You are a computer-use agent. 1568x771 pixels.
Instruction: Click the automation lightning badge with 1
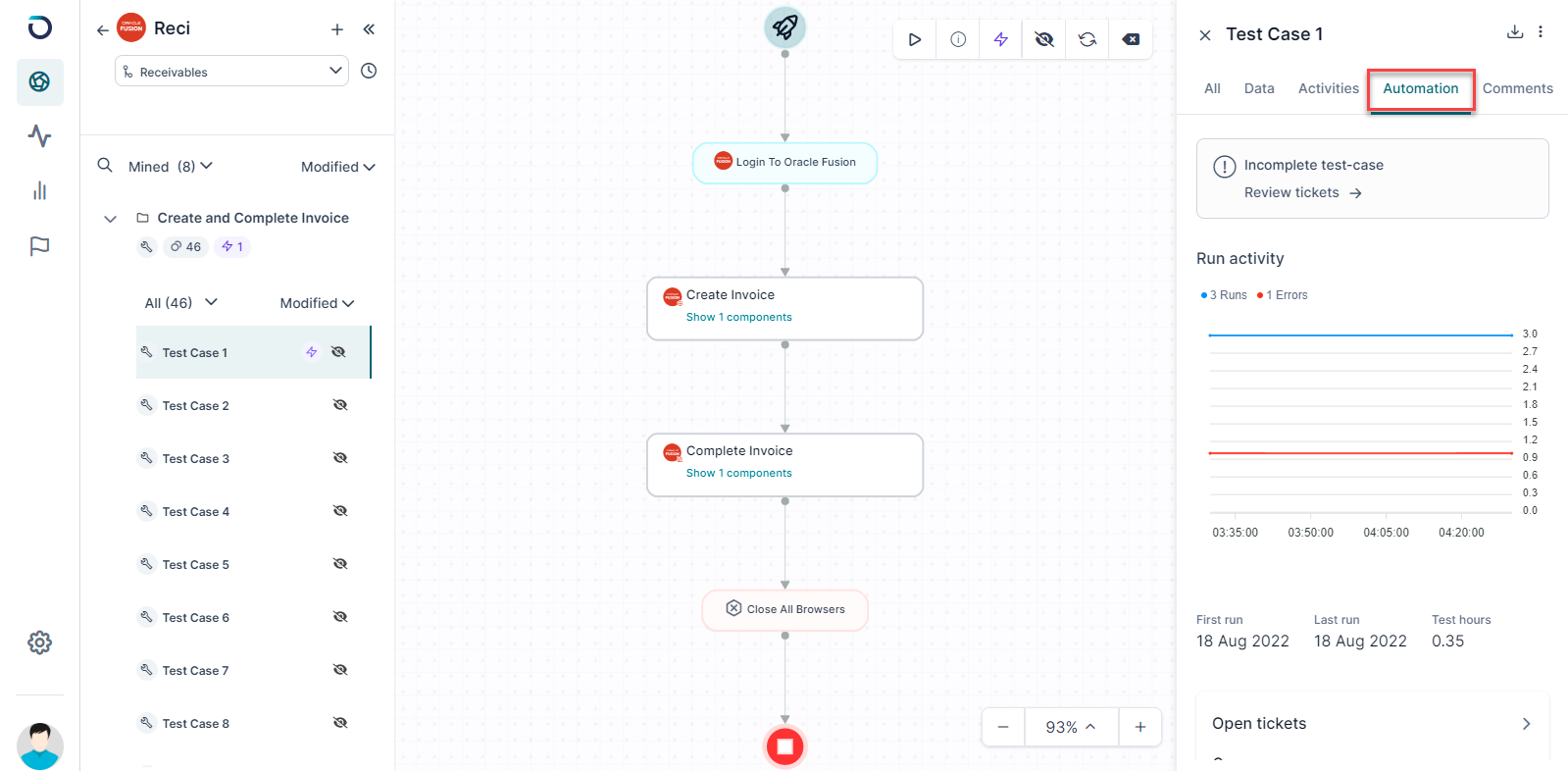pyautogui.click(x=232, y=247)
